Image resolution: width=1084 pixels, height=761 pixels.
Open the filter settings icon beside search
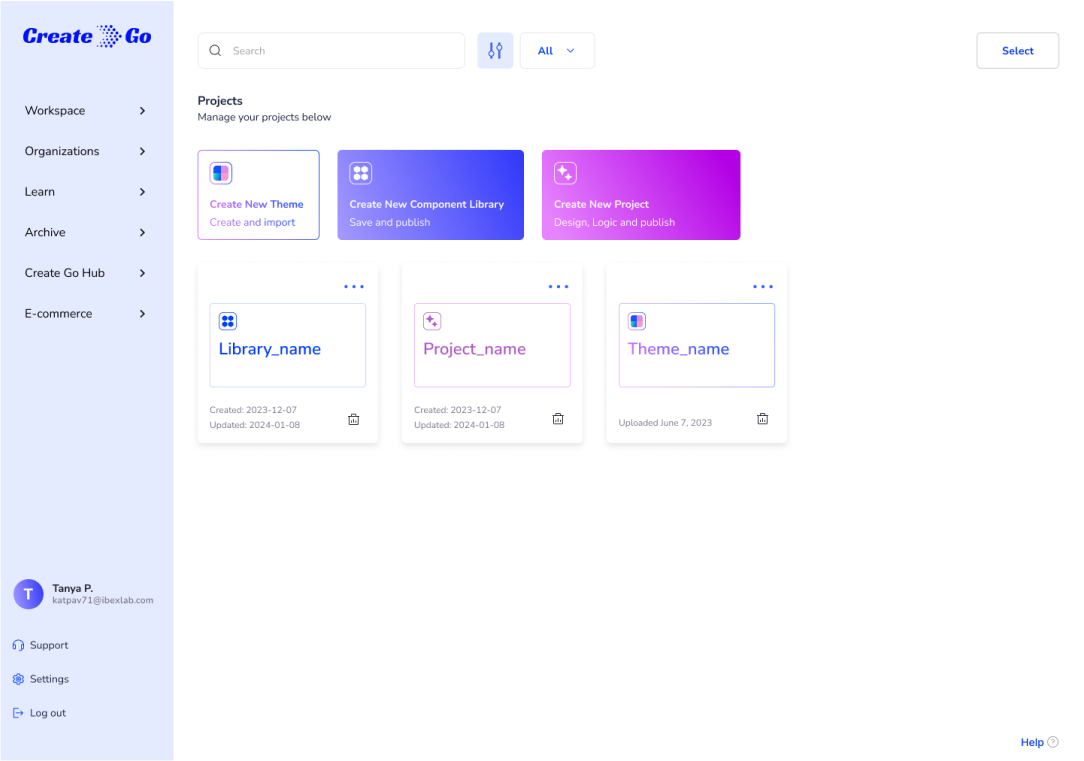tap(494, 50)
